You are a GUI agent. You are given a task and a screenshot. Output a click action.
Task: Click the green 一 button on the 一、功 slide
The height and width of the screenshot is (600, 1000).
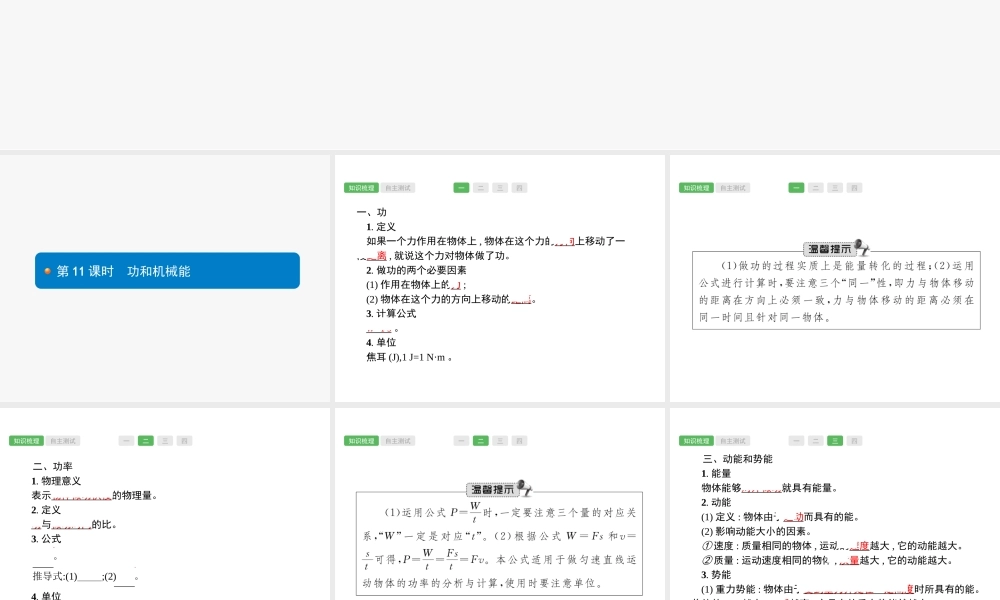(x=461, y=188)
